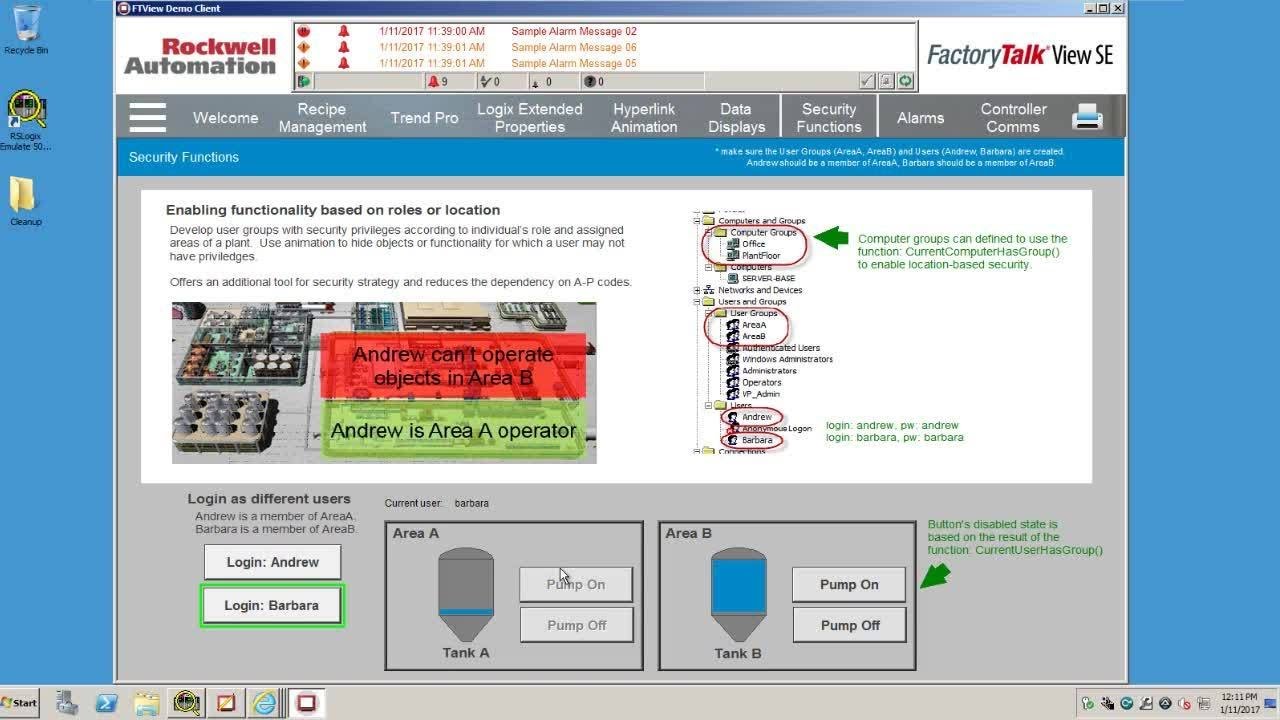Switch to Trend Pro display
This screenshot has width=1280, height=720.
pos(424,118)
